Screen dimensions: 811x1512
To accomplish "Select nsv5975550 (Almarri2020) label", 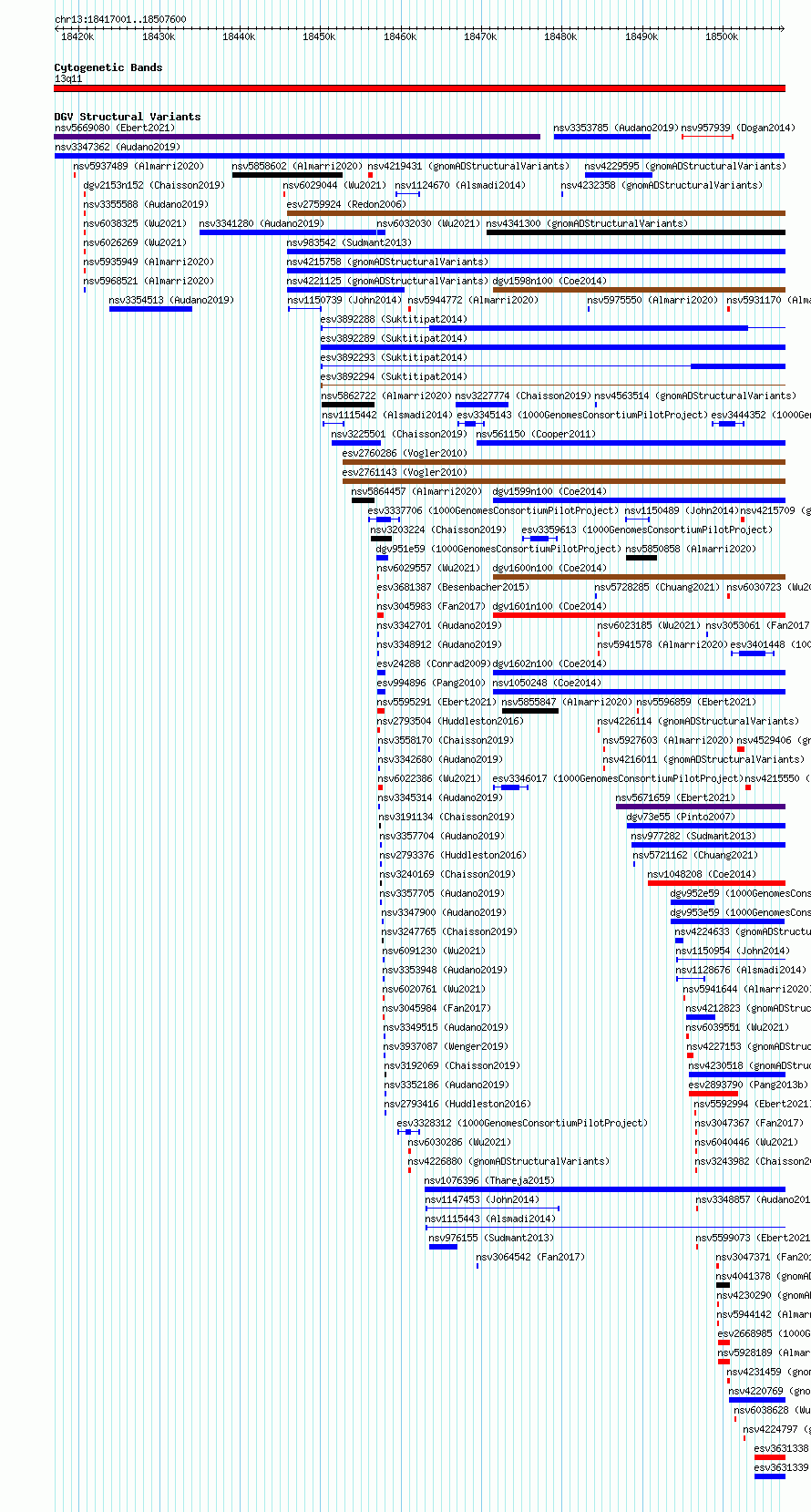I will (x=652, y=300).
